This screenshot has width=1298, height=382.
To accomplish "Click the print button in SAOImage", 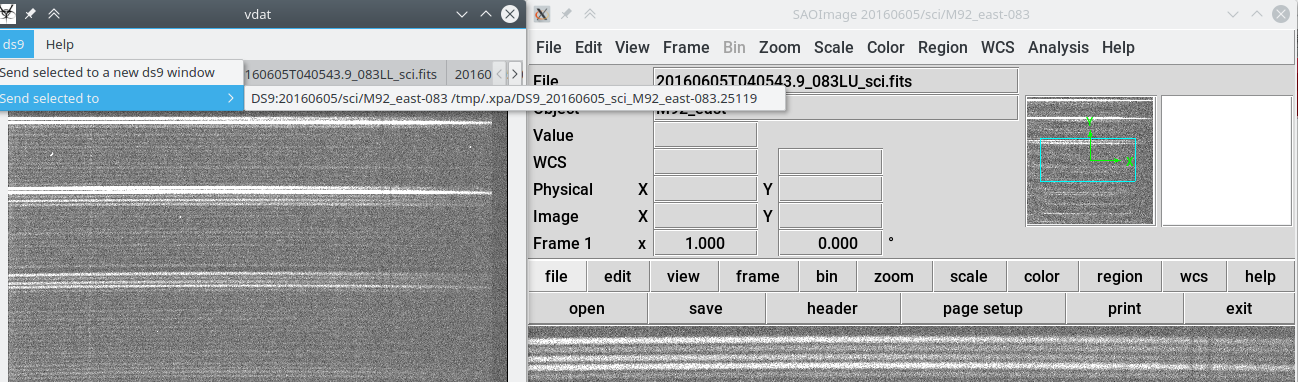I will point(1124,309).
